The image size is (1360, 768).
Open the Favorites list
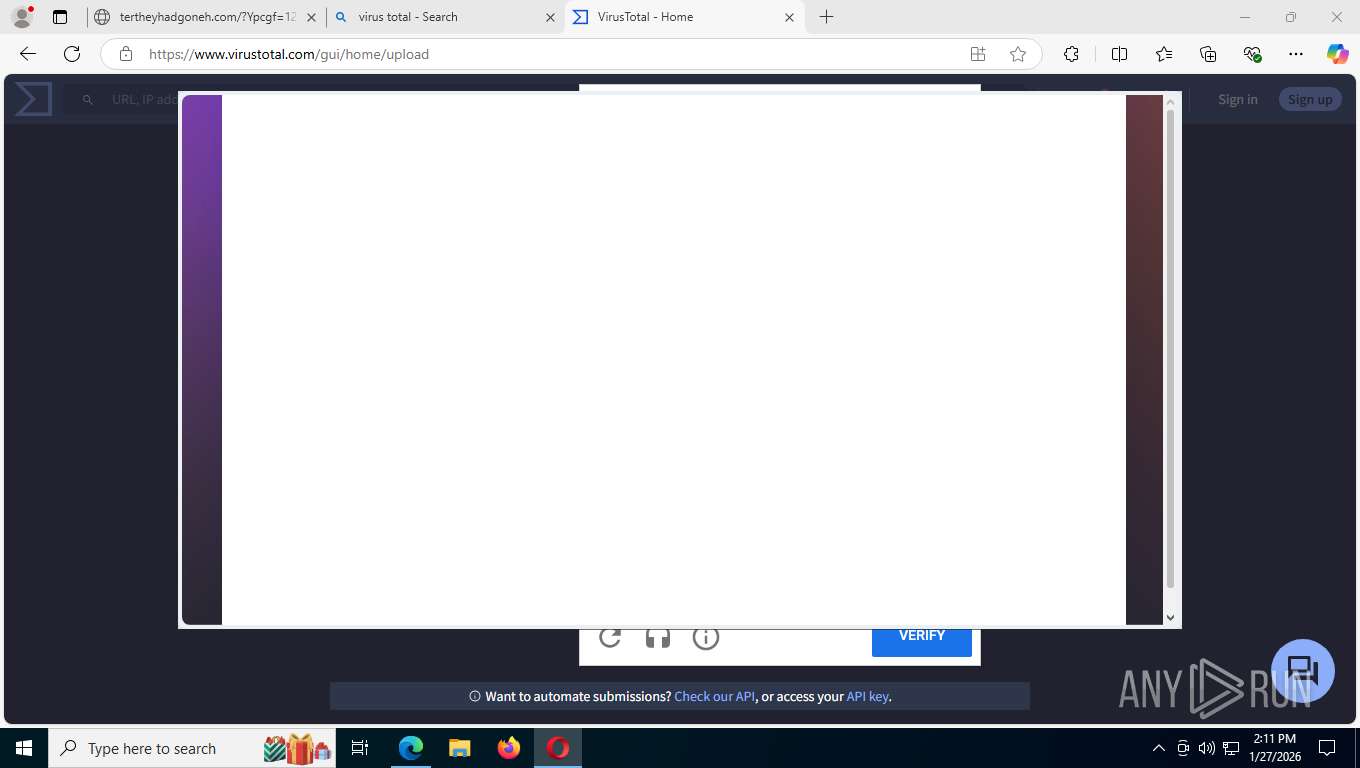1164,54
